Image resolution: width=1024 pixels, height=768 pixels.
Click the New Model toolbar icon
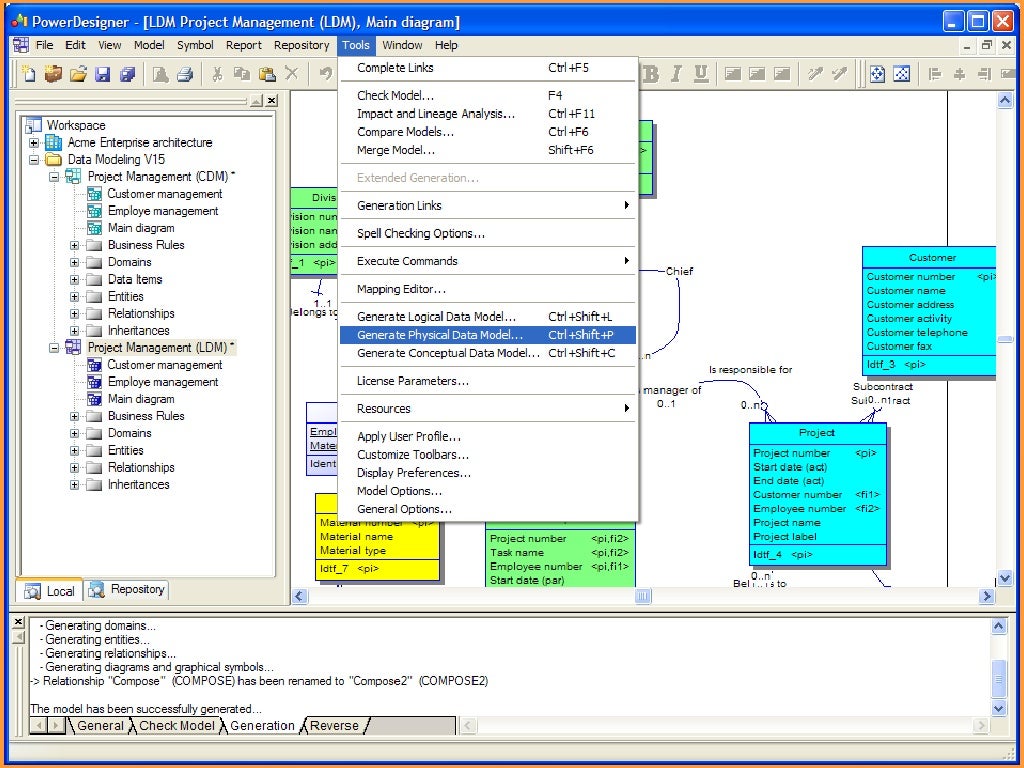coord(29,74)
